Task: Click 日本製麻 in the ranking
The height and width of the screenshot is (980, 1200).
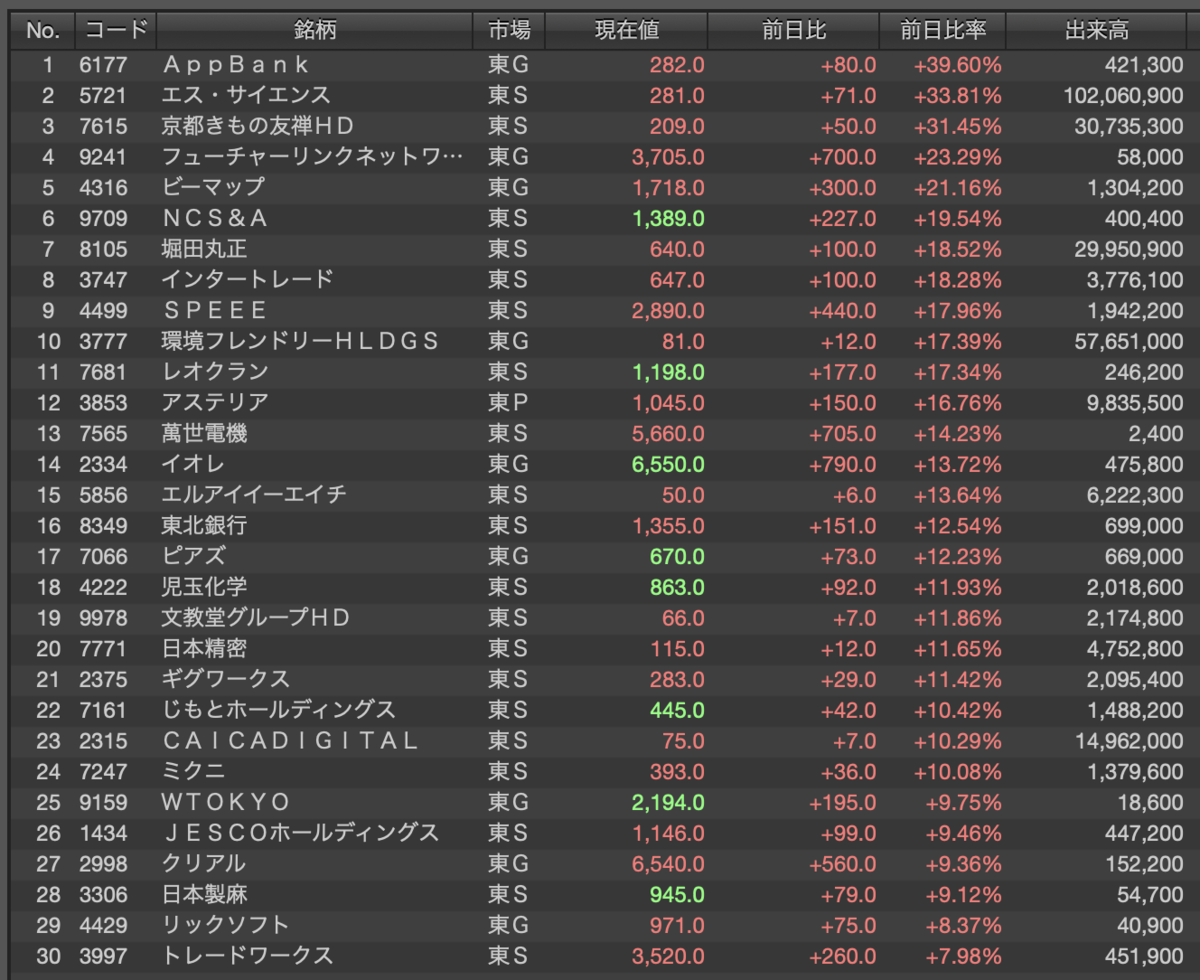Action: click(204, 893)
